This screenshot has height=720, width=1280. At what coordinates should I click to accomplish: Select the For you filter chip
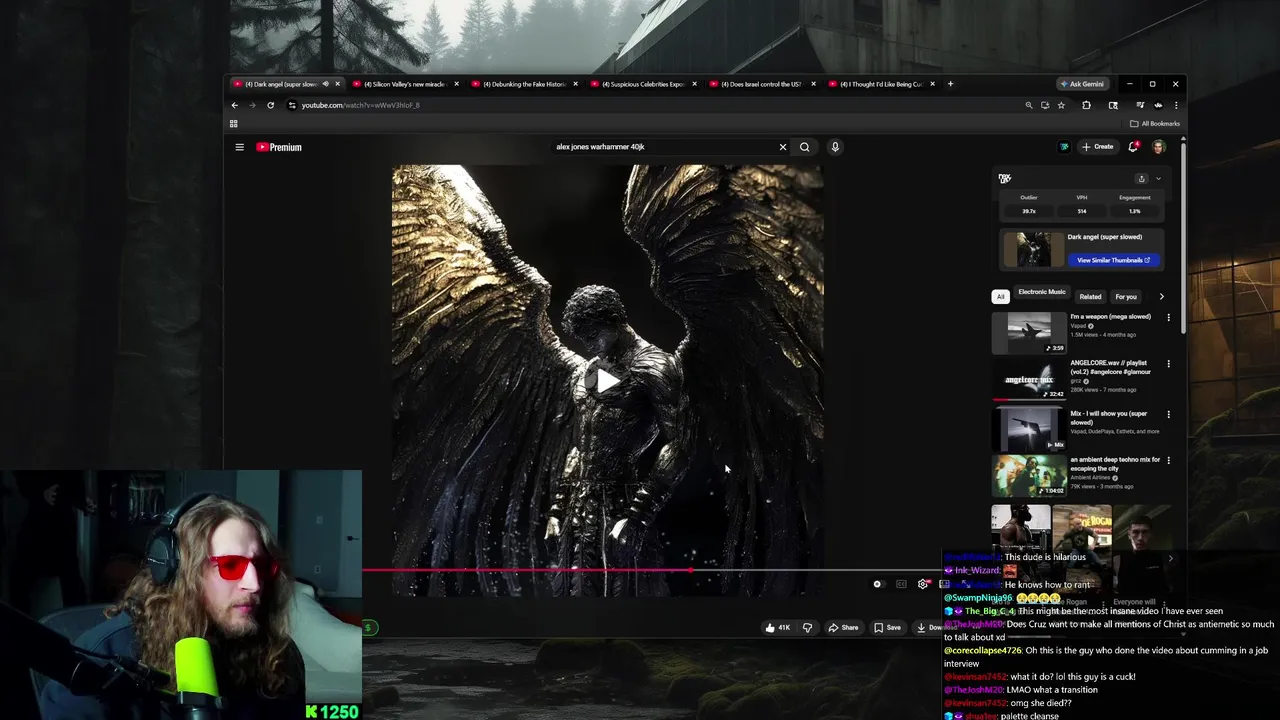click(x=1126, y=297)
